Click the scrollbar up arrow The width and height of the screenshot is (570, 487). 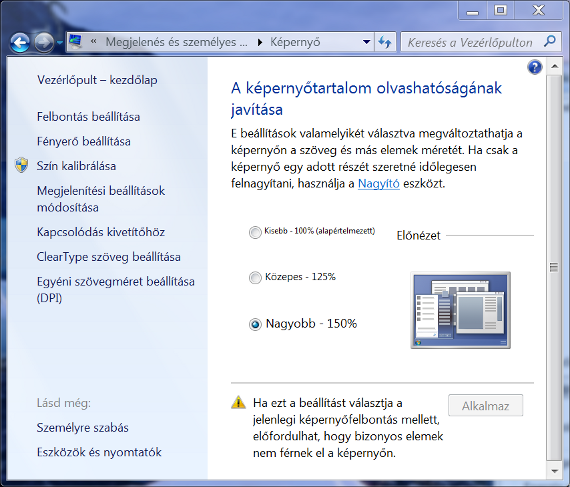click(554, 66)
